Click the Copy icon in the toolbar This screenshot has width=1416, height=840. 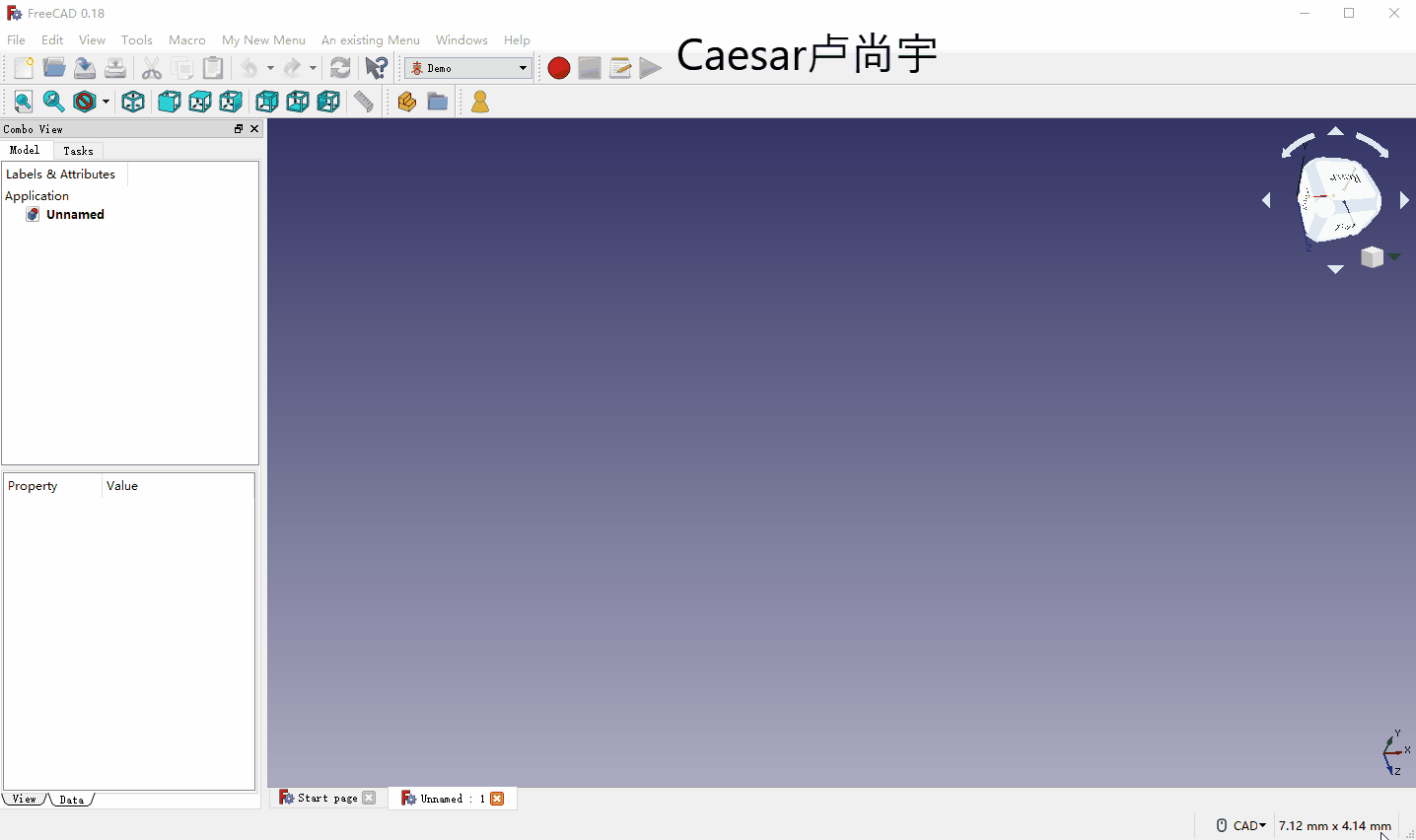coord(182,68)
